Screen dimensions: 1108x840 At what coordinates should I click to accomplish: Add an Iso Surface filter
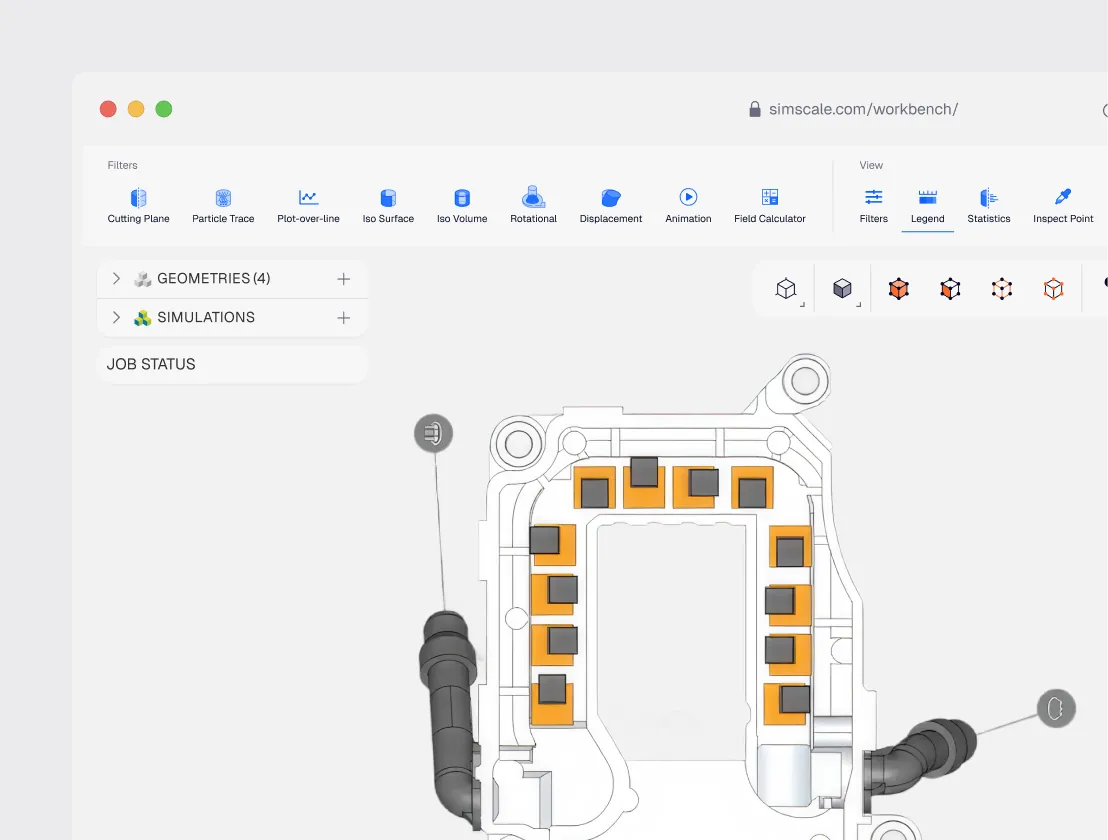point(388,206)
